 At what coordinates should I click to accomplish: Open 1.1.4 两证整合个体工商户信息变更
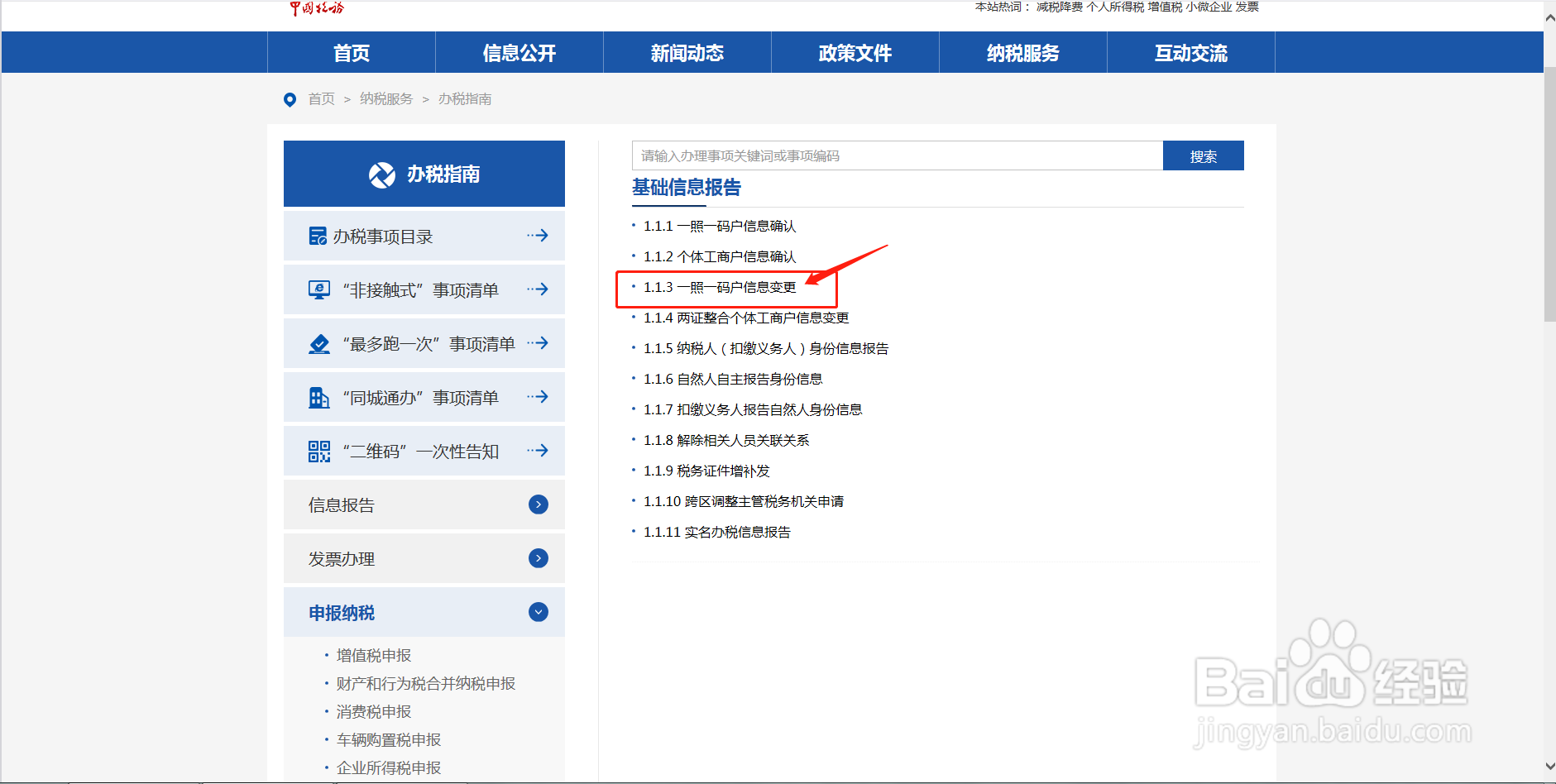coord(746,318)
